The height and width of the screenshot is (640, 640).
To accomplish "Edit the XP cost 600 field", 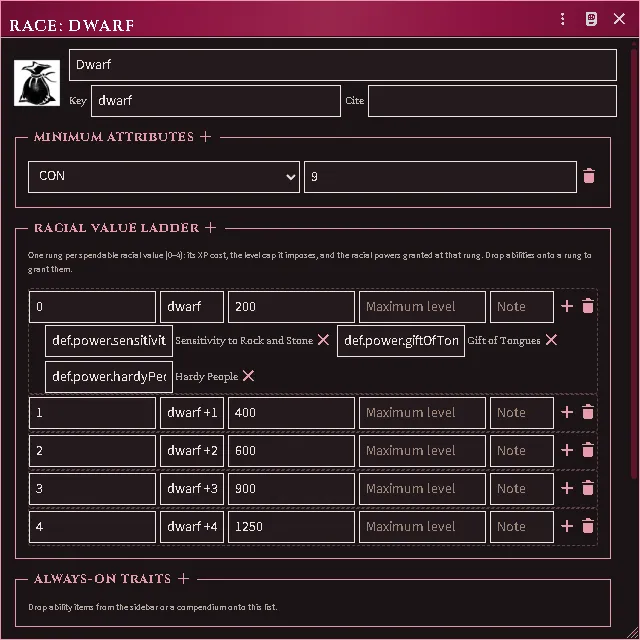I will tap(291, 451).
